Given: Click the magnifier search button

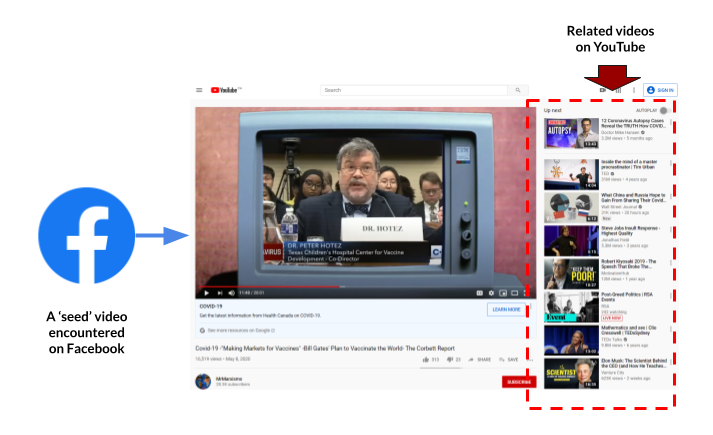Looking at the screenshot, I should pos(518,90).
